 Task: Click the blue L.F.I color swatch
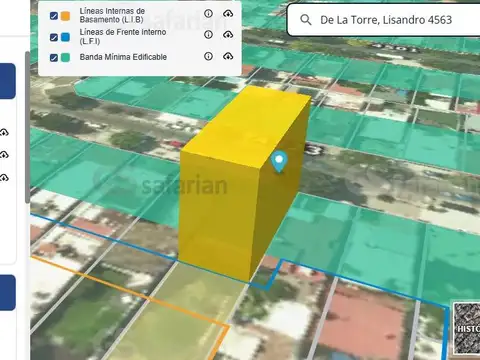click(x=66, y=37)
